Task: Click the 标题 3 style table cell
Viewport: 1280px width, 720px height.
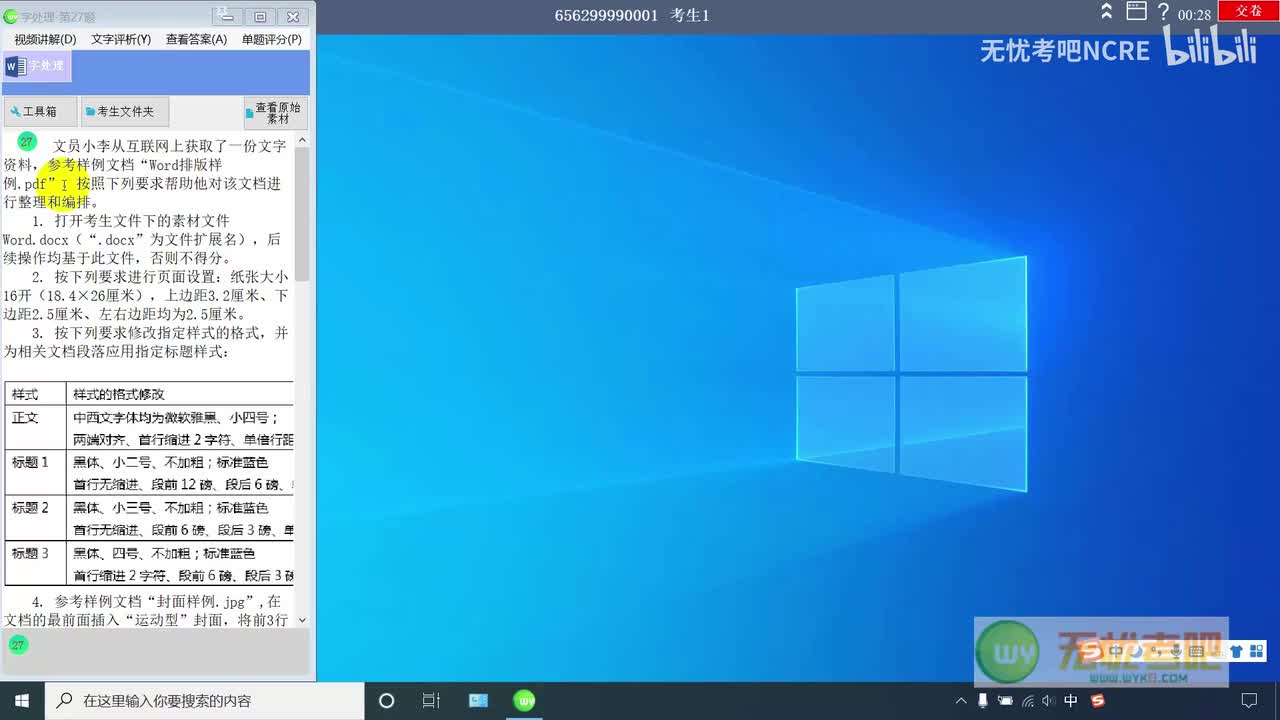Action: pos(35,563)
